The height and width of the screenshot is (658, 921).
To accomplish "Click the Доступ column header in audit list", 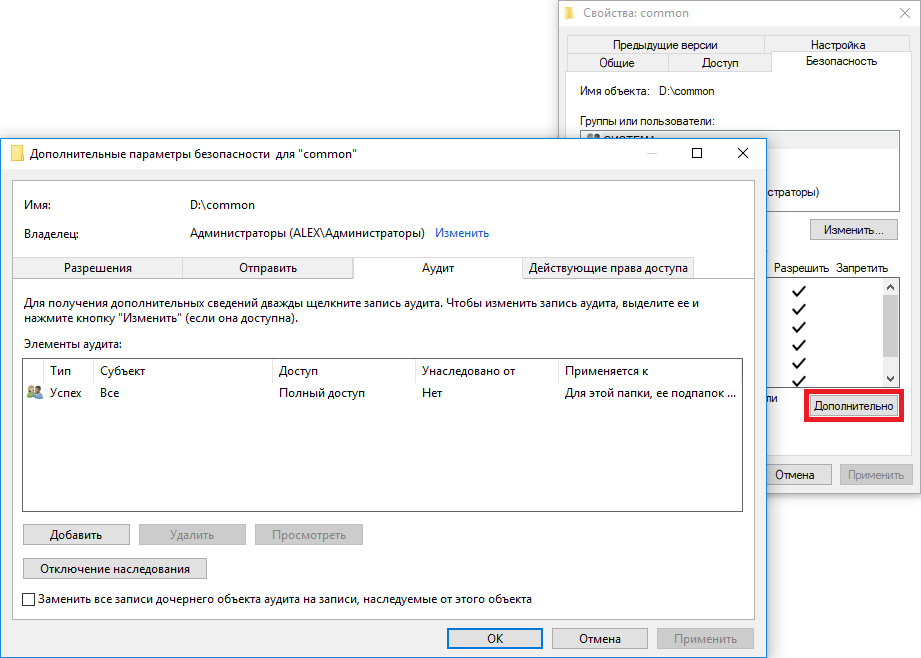I will point(344,371).
